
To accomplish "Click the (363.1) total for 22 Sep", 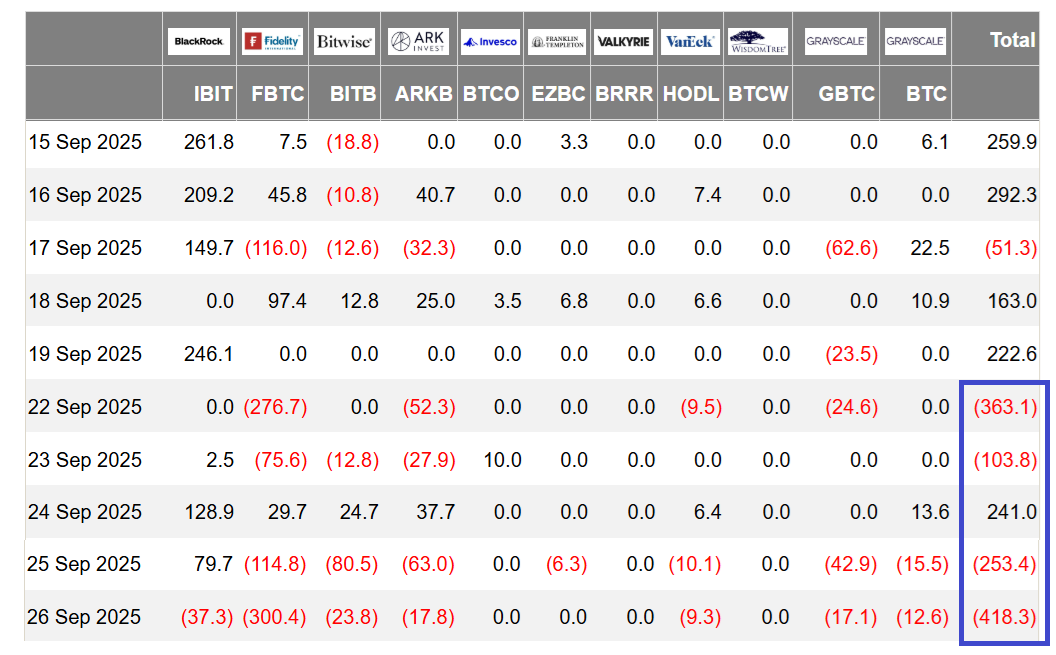I will click(x=1005, y=407).
